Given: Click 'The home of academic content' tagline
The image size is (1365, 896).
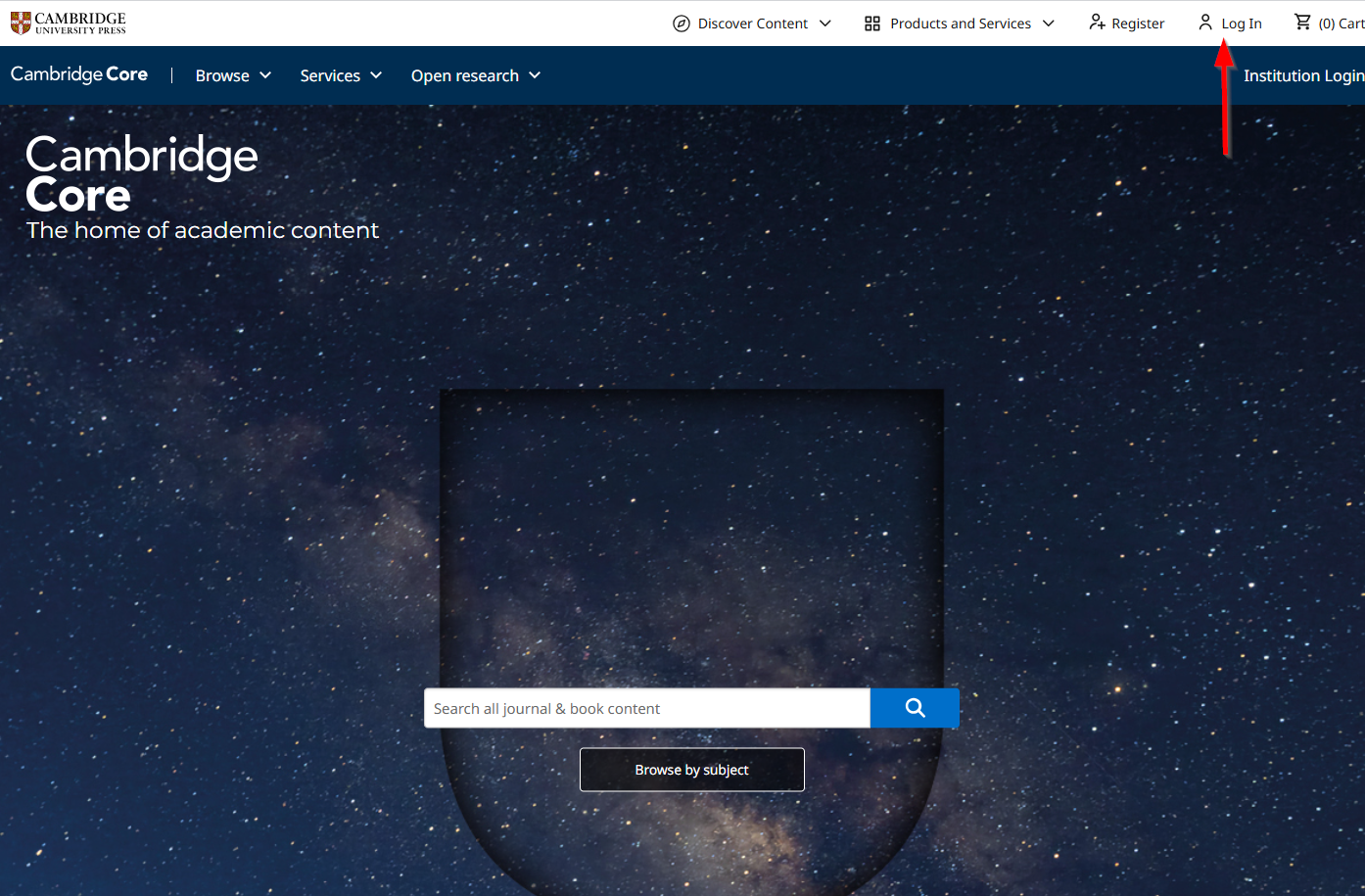Looking at the screenshot, I should pyautogui.click(x=203, y=230).
